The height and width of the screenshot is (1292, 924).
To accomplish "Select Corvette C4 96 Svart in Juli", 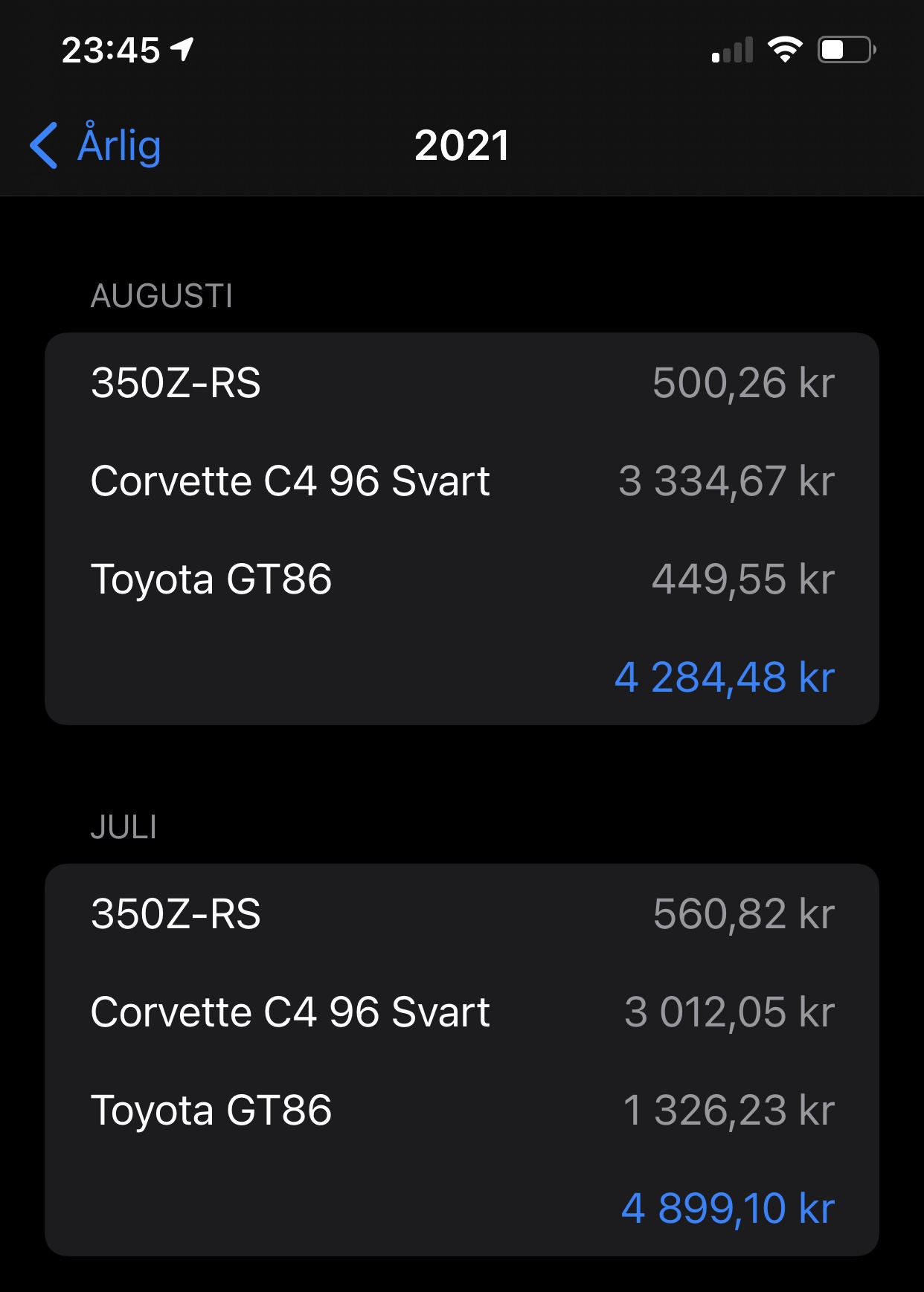I will pyautogui.click(x=462, y=1012).
